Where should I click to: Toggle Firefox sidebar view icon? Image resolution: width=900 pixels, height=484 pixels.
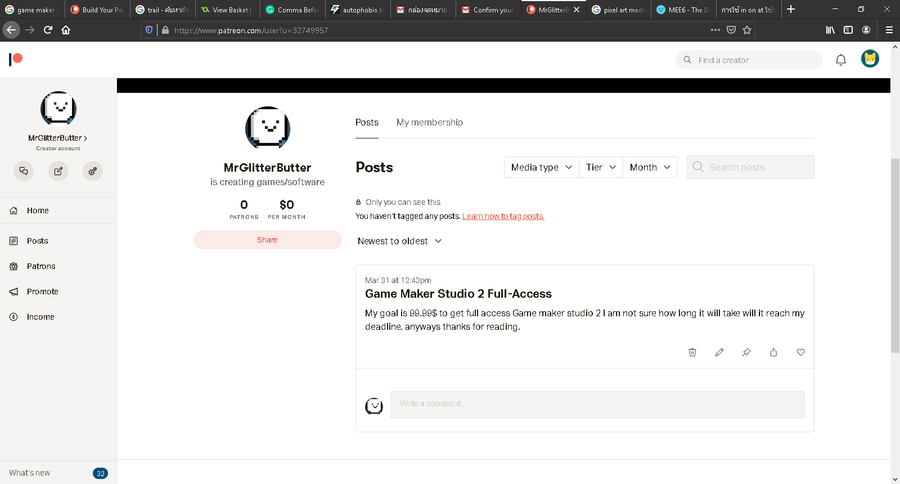[848, 30]
